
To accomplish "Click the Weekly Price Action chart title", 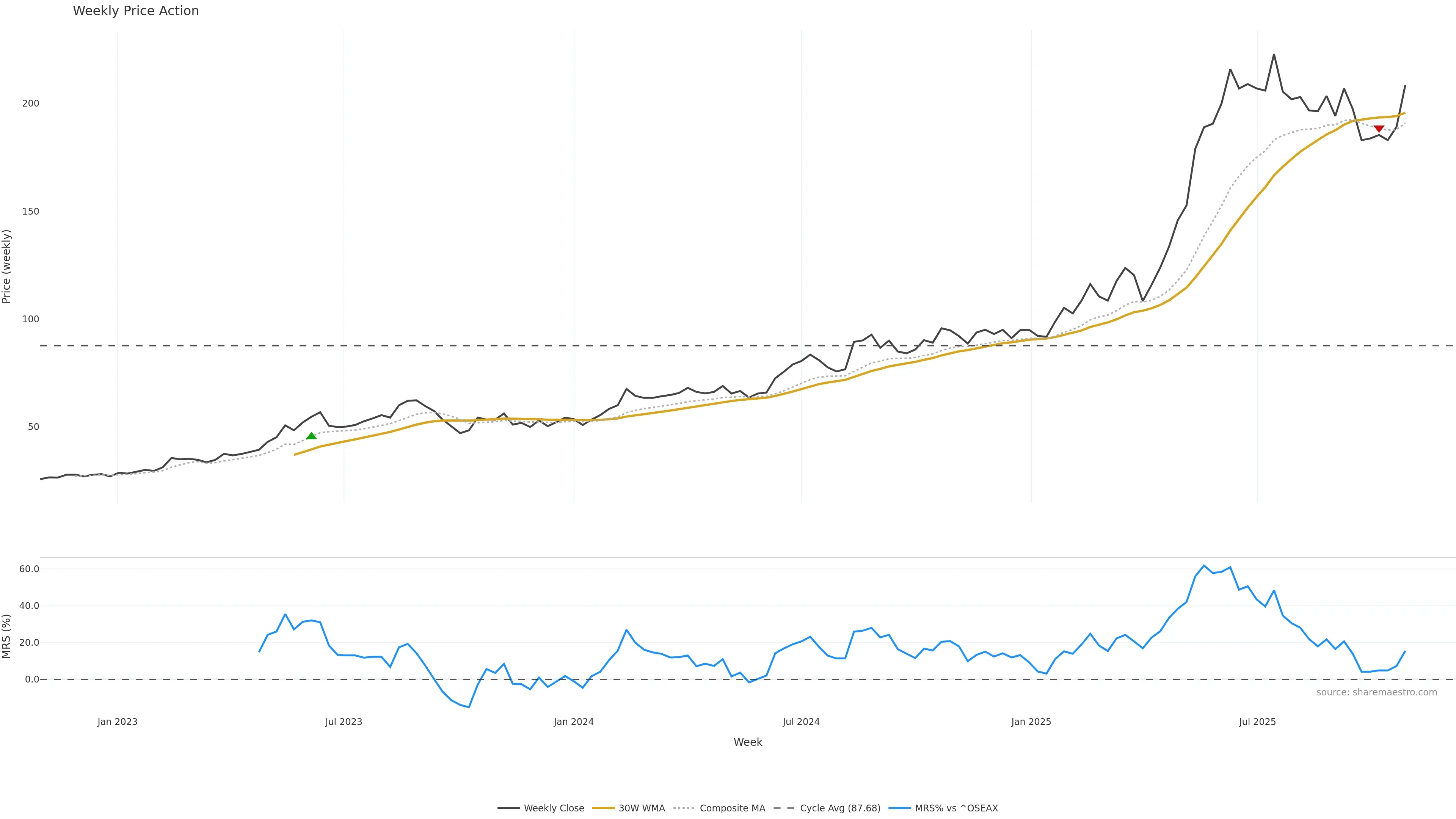I will click(136, 11).
